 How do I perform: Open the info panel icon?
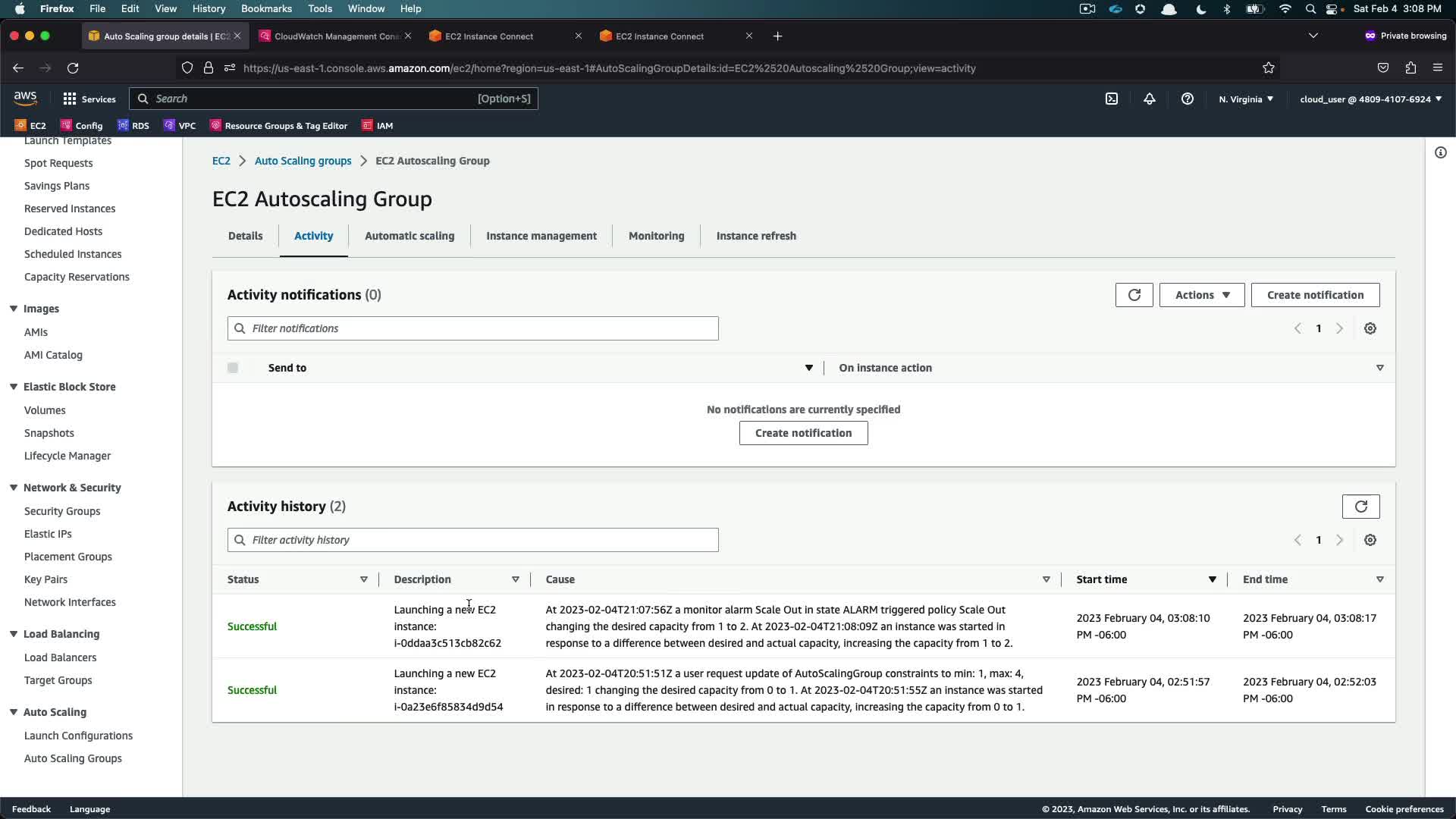[1440, 152]
